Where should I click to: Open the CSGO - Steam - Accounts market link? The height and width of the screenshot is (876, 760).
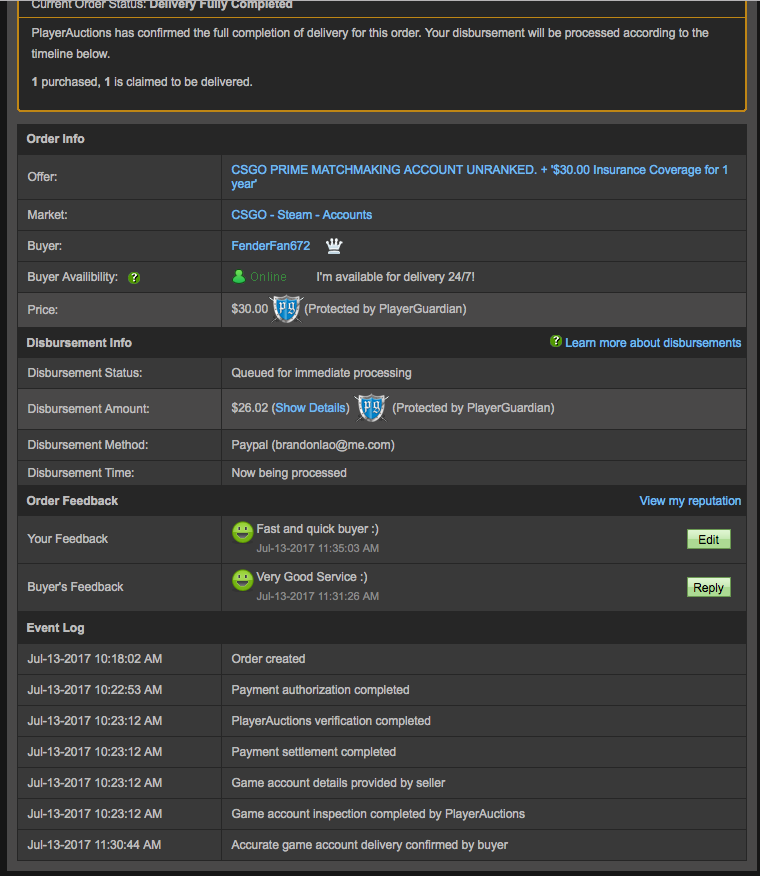pos(302,215)
